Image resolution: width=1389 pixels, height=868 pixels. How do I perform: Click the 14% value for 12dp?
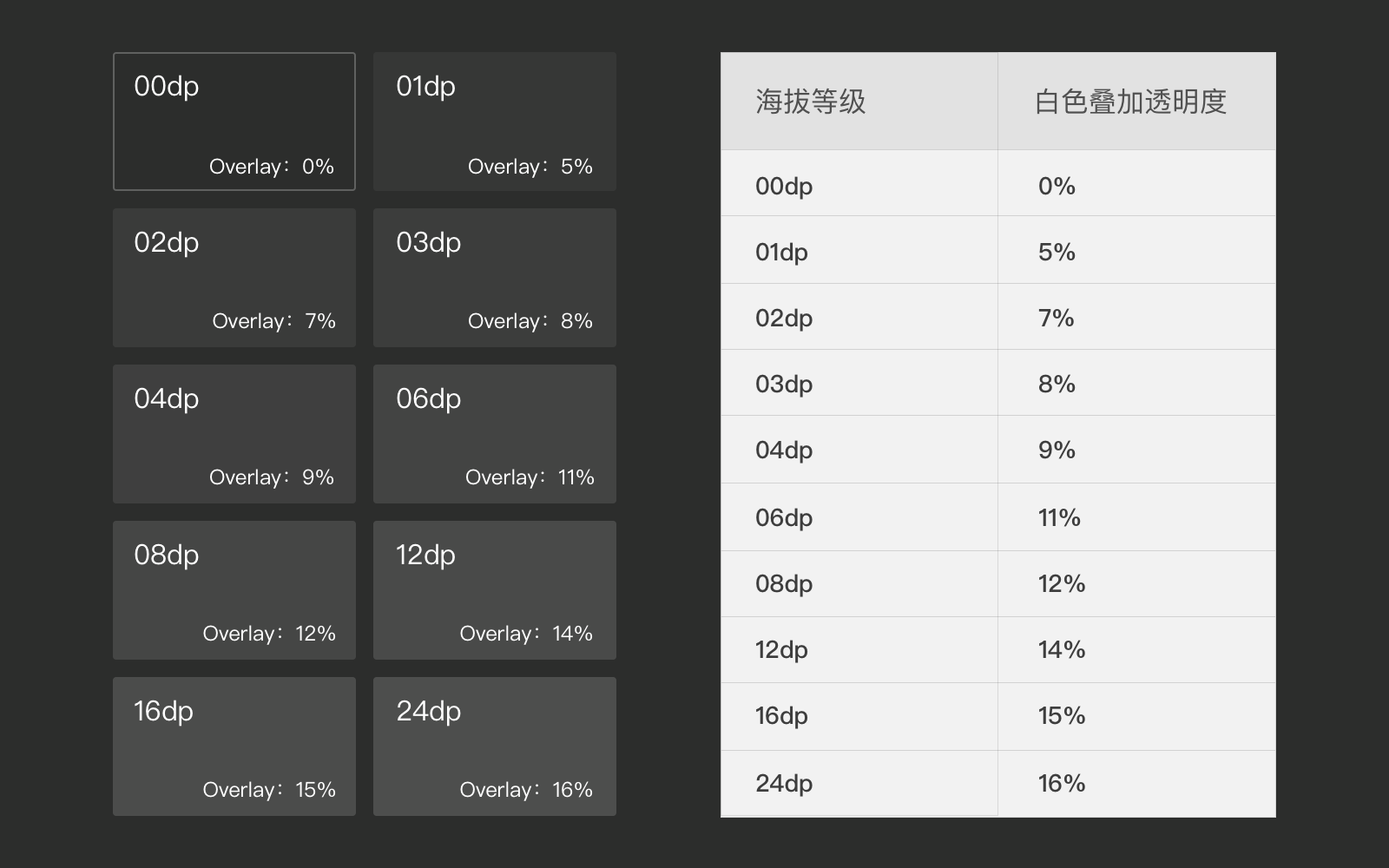[1060, 649]
